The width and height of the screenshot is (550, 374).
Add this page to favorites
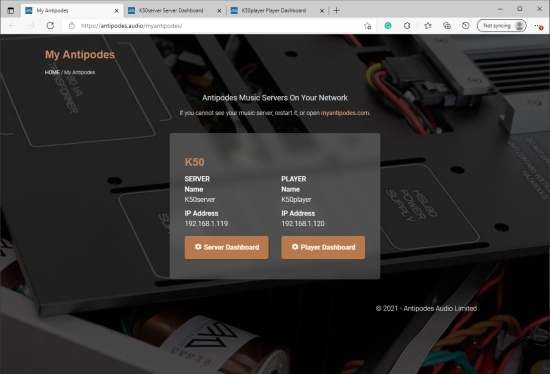[x=368, y=26]
